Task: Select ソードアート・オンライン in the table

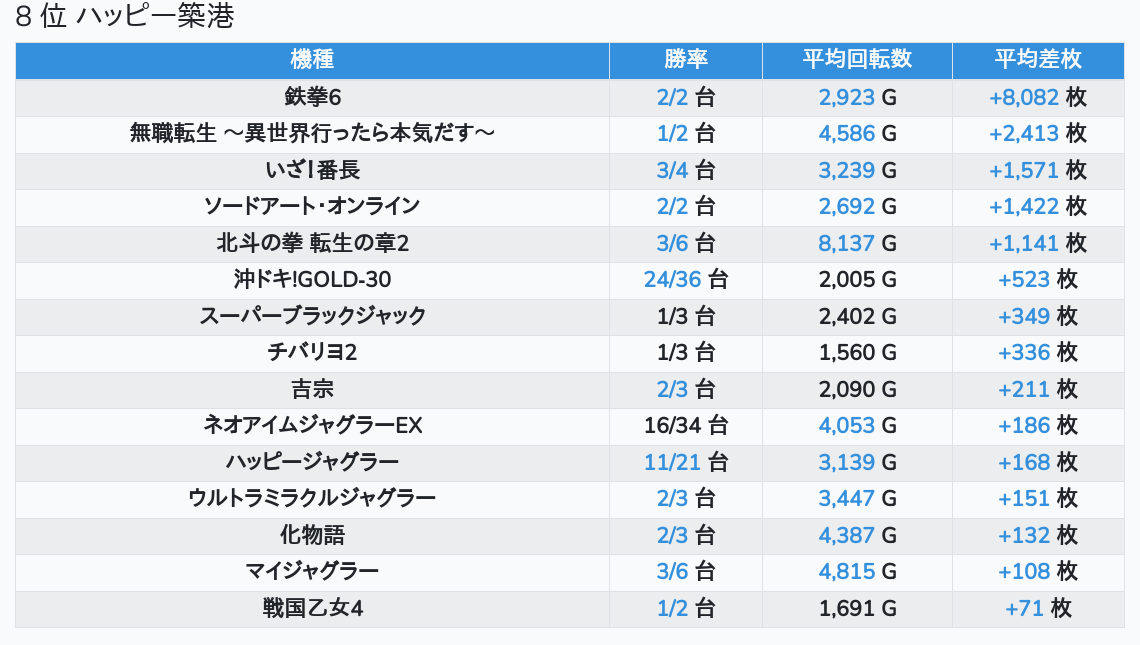Action: click(312, 206)
